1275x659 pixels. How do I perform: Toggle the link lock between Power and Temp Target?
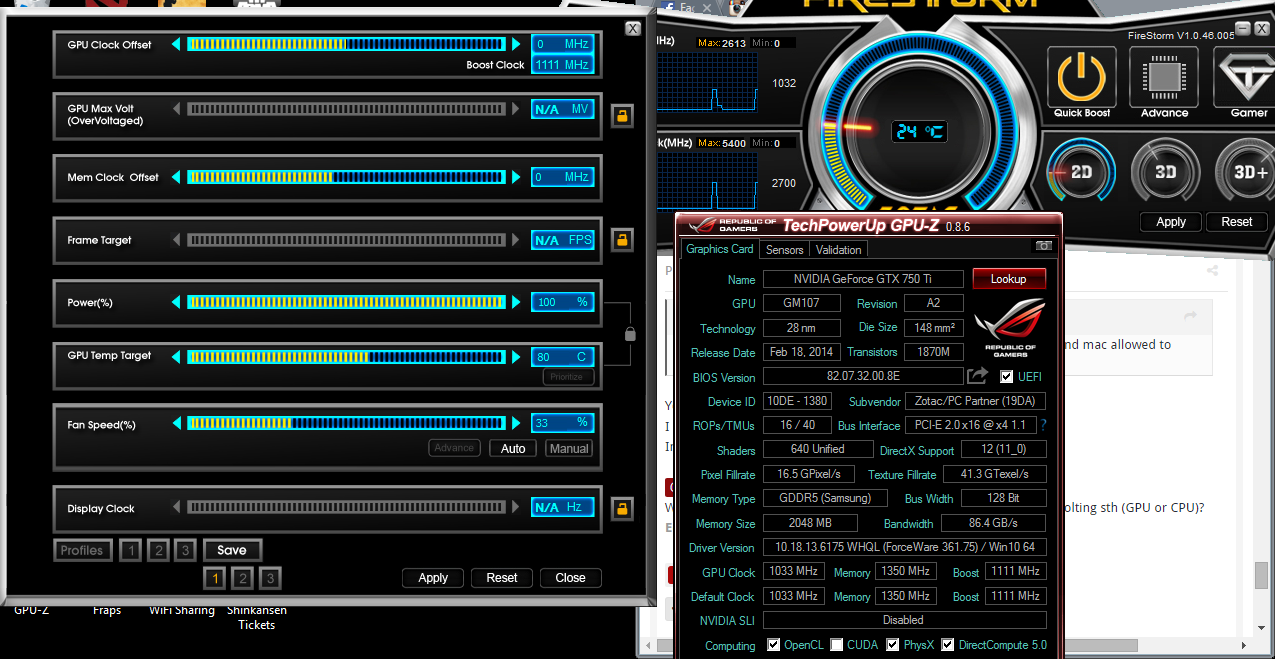[x=630, y=333]
